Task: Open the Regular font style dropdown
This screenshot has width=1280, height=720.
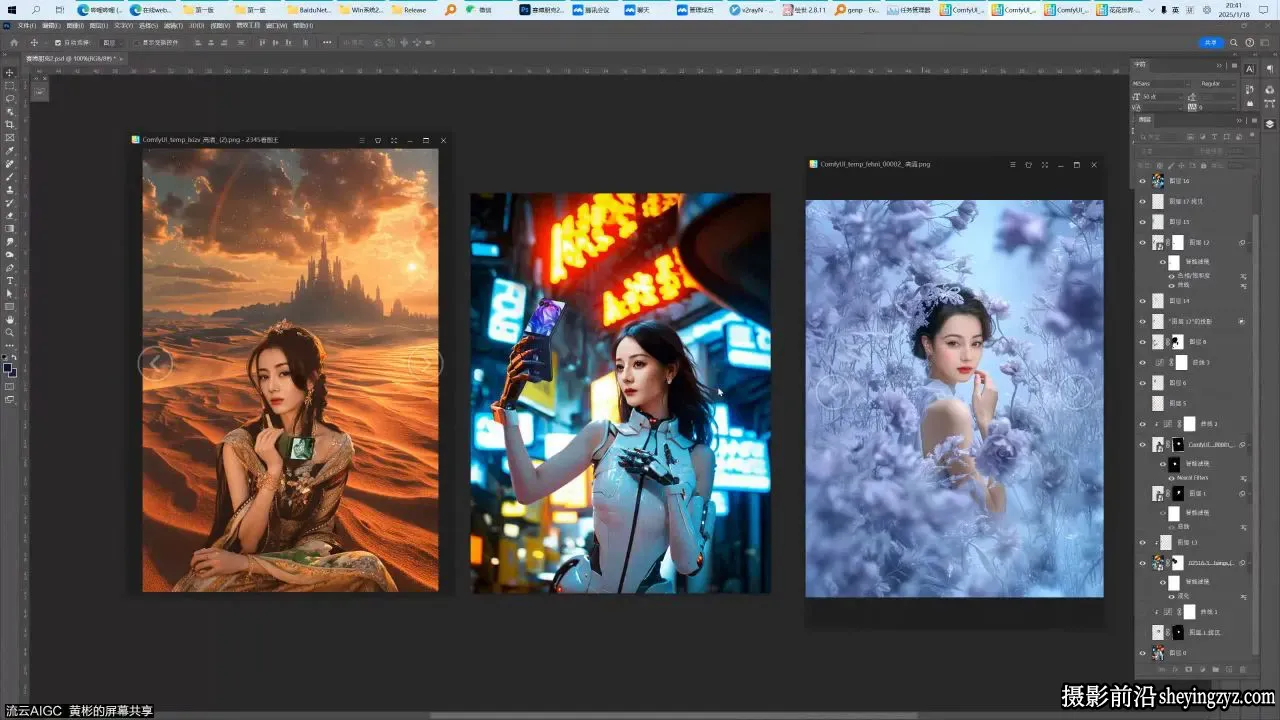Action: pos(1217,84)
